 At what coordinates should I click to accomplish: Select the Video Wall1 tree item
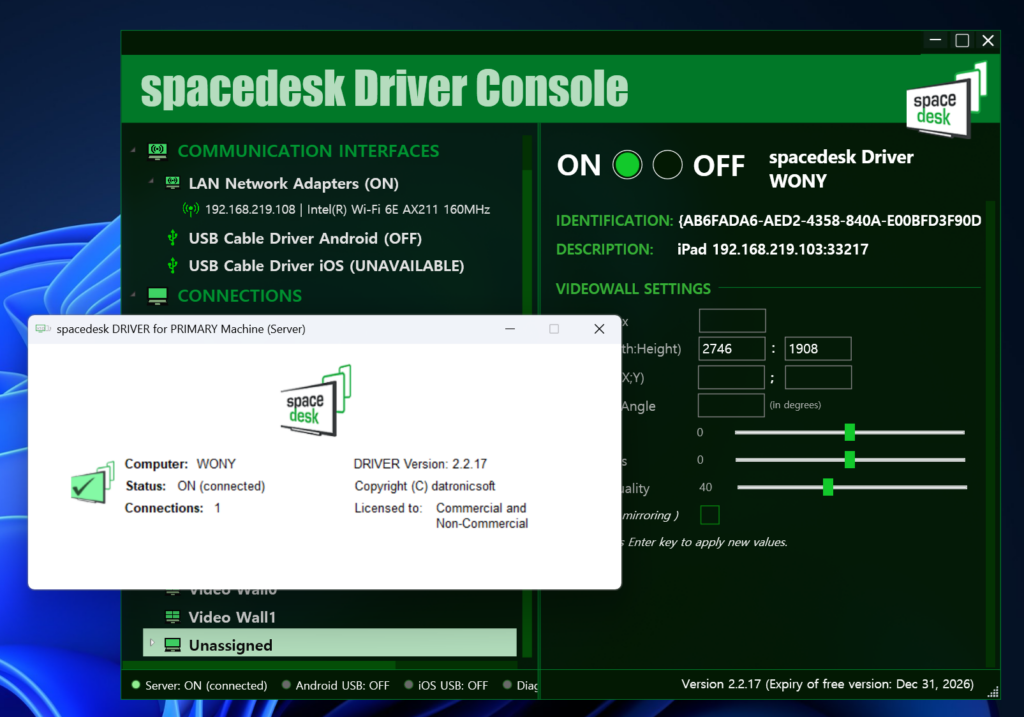(231, 617)
